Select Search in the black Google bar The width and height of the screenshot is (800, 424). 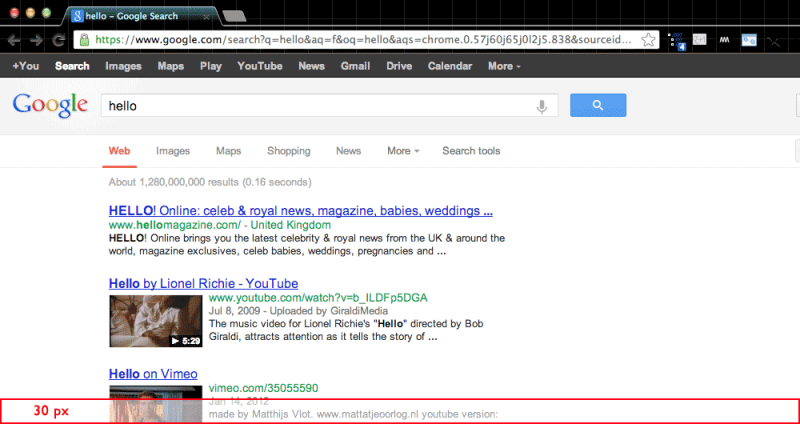pyautogui.click(x=72, y=66)
